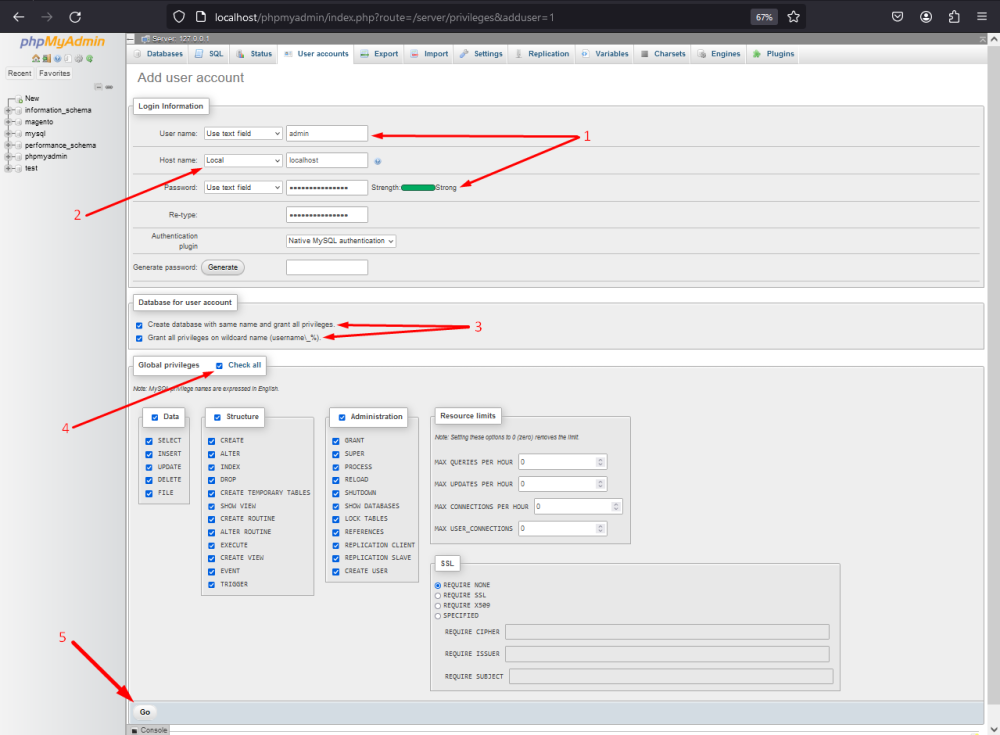Image resolution: width=1000 pixels, height=735 pixels.
Task: Collapse all navigation tree items icon
Action: (98, 87)
